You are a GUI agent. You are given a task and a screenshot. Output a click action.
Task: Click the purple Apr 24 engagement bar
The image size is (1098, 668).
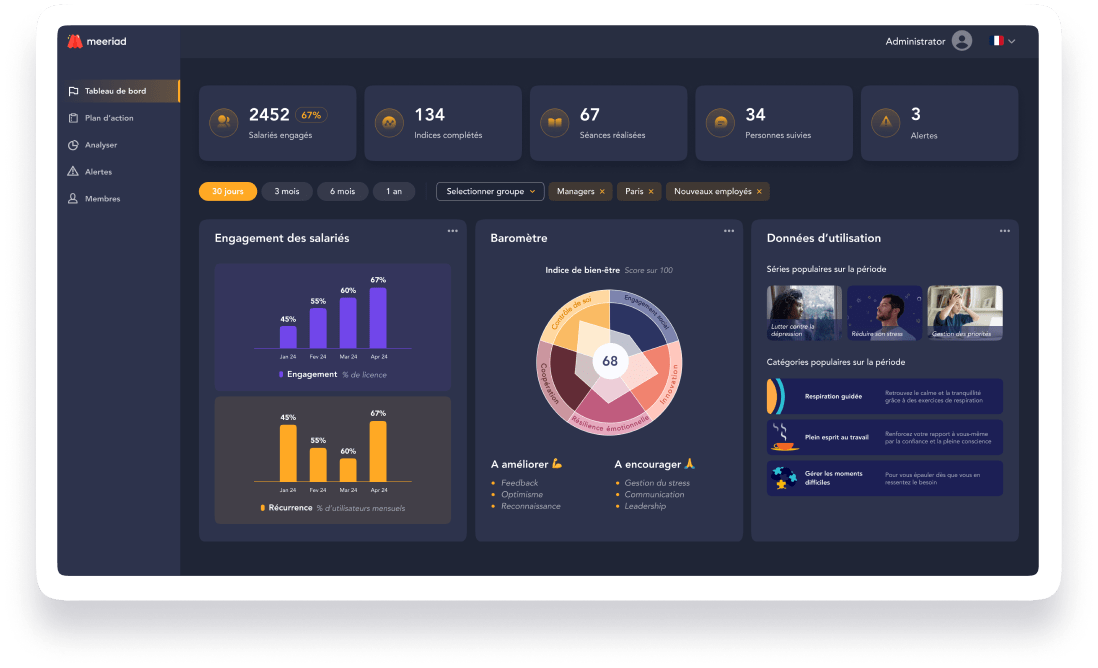click(x=378, y=318)
